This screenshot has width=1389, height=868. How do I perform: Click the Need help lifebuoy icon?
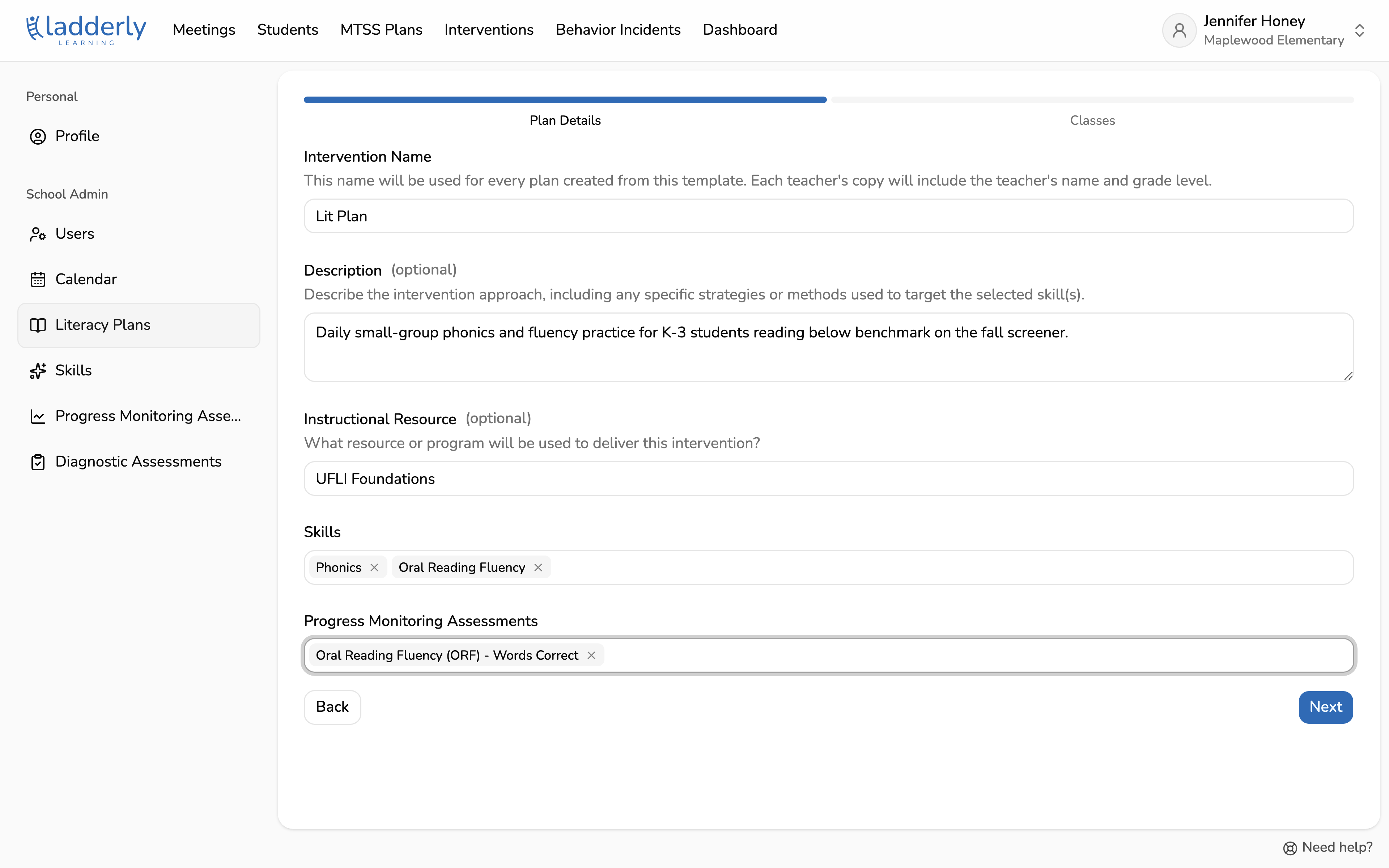click(1290, 848)
